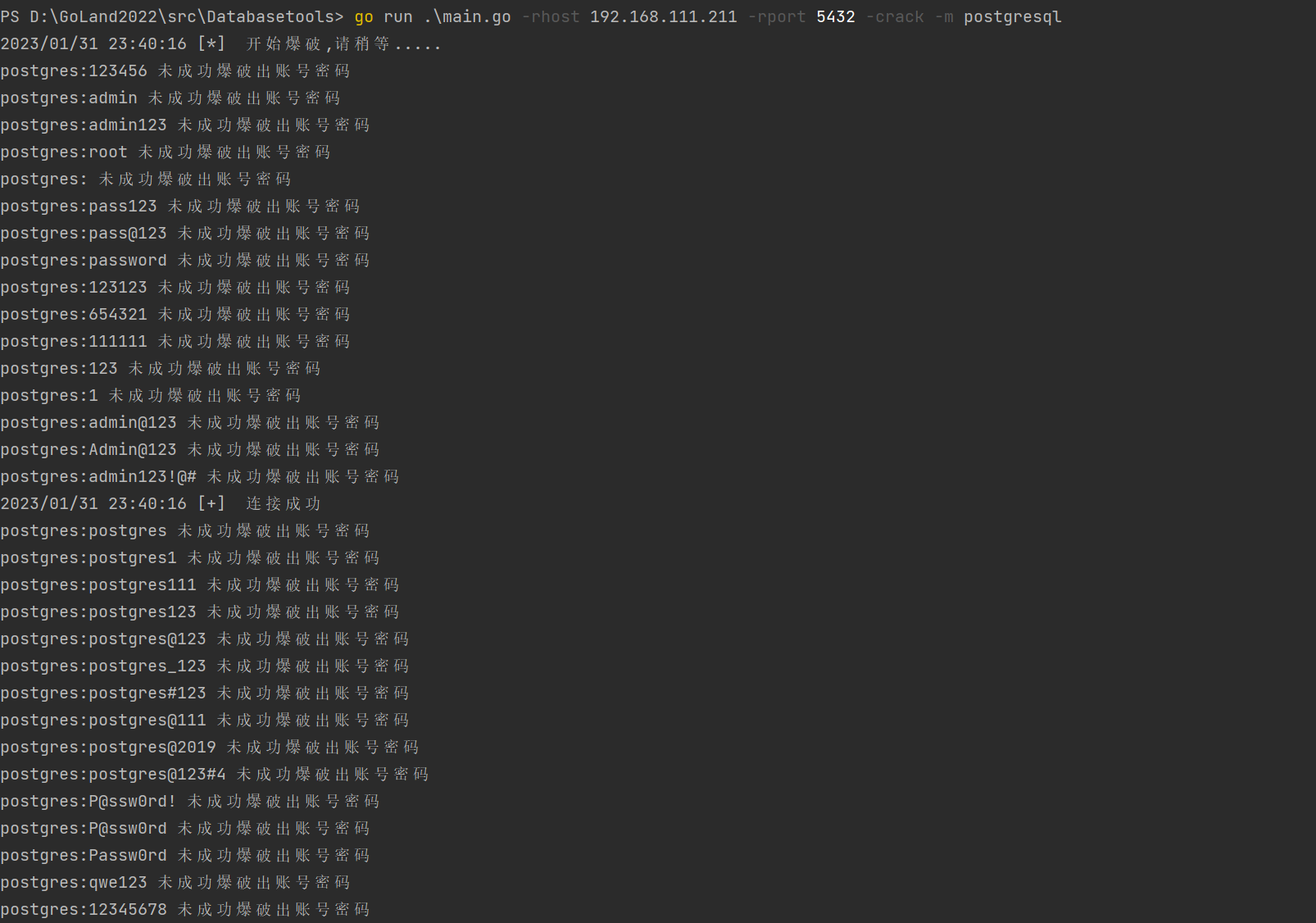The height and width of the screenshot is (923, 1316).
Task: Click the 'postgres:password' output line
Action: 185,260
